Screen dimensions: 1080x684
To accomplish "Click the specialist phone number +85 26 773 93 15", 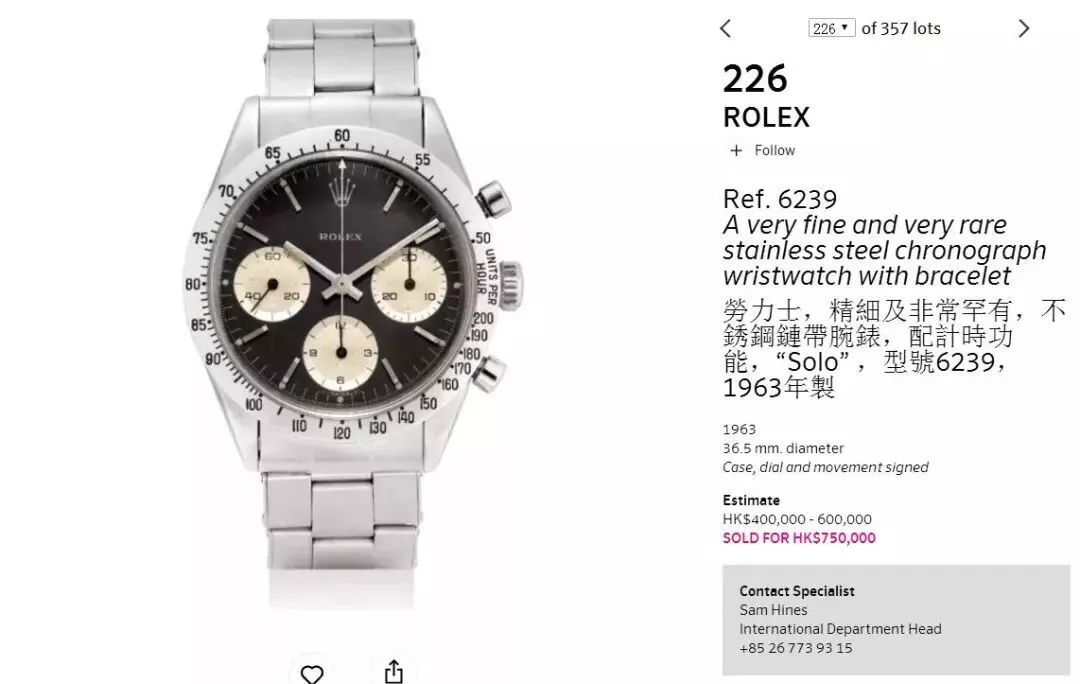I will point(796,648).
